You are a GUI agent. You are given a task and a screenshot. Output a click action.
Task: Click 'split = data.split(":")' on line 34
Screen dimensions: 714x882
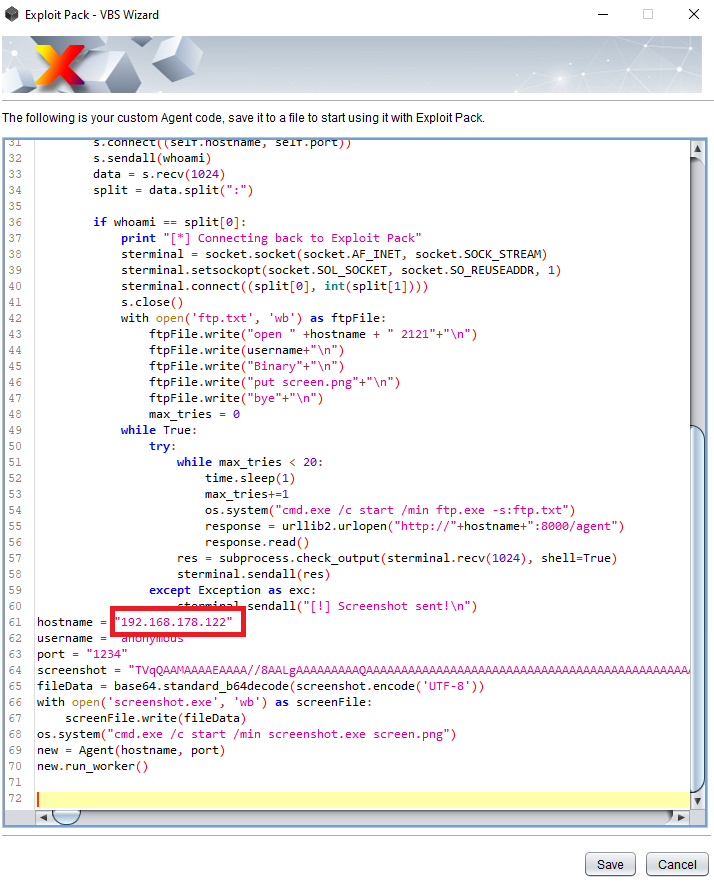tap(173, 190)
